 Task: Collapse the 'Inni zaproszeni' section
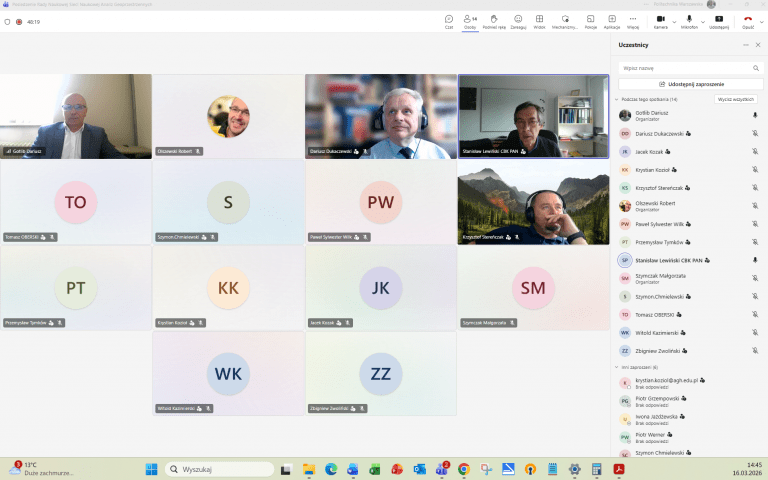tap(617, 367)
